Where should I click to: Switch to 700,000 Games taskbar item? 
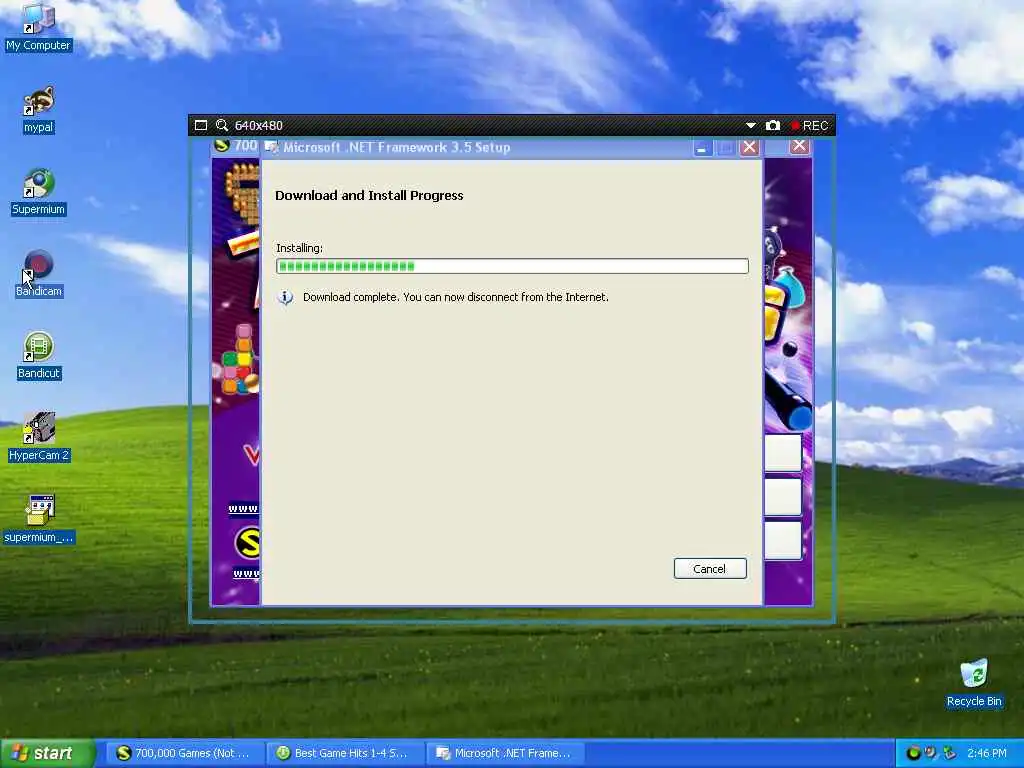coord(184,753)
